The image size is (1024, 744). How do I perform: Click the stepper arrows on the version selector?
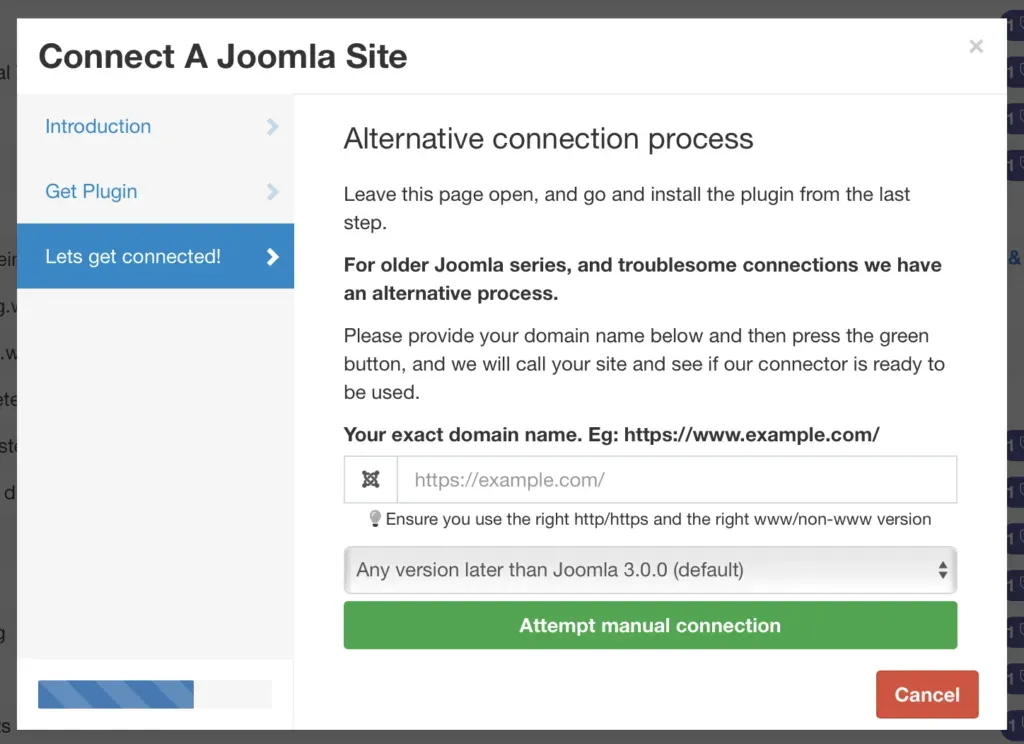(x=942, y=569)
